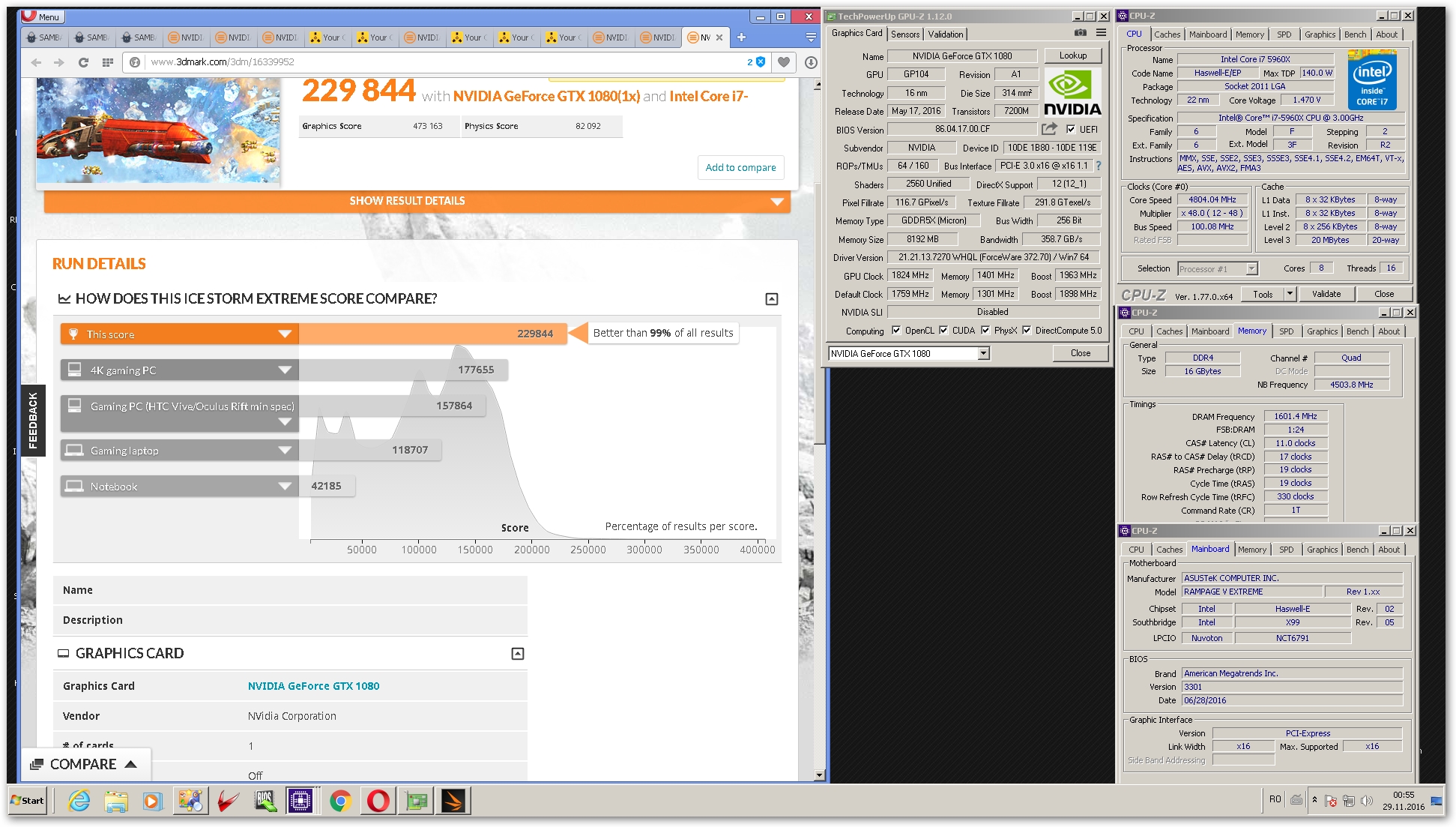Go back with the browser back arrow
The height and width of the screenshot is (827, 1456).
[x=36, y=62]
